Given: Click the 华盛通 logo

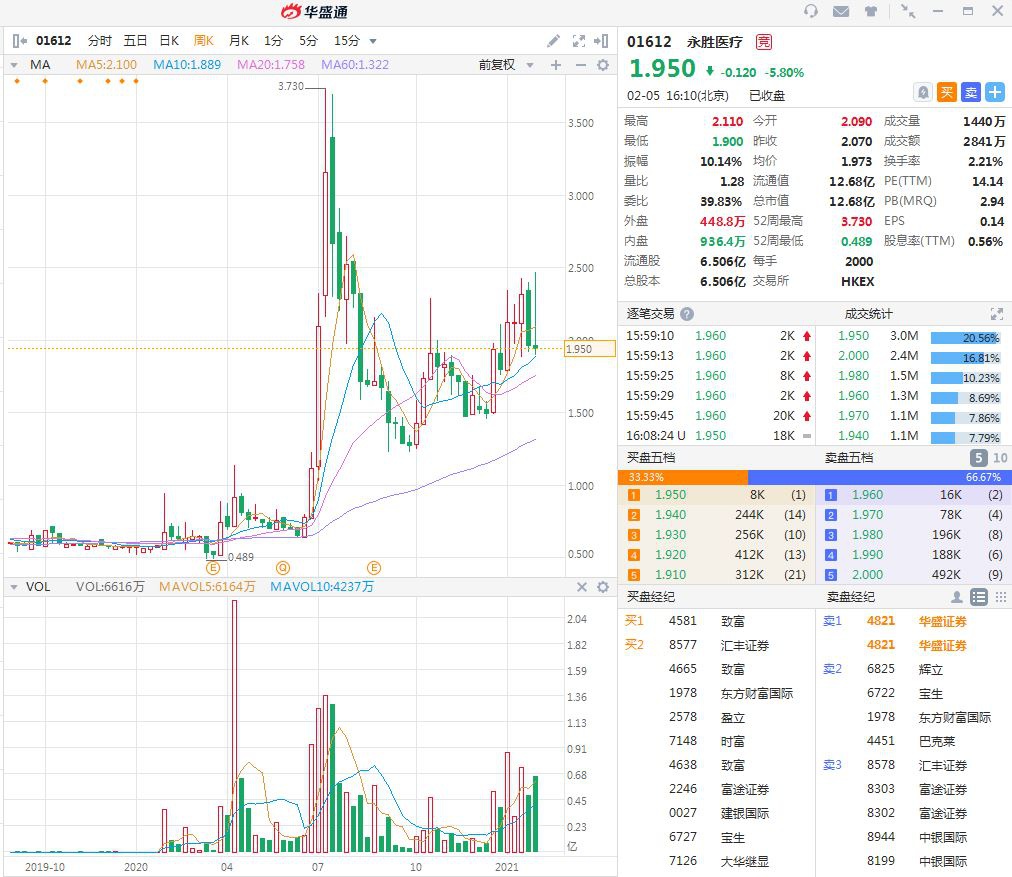Looking at the screenshot, I should 314,12.
